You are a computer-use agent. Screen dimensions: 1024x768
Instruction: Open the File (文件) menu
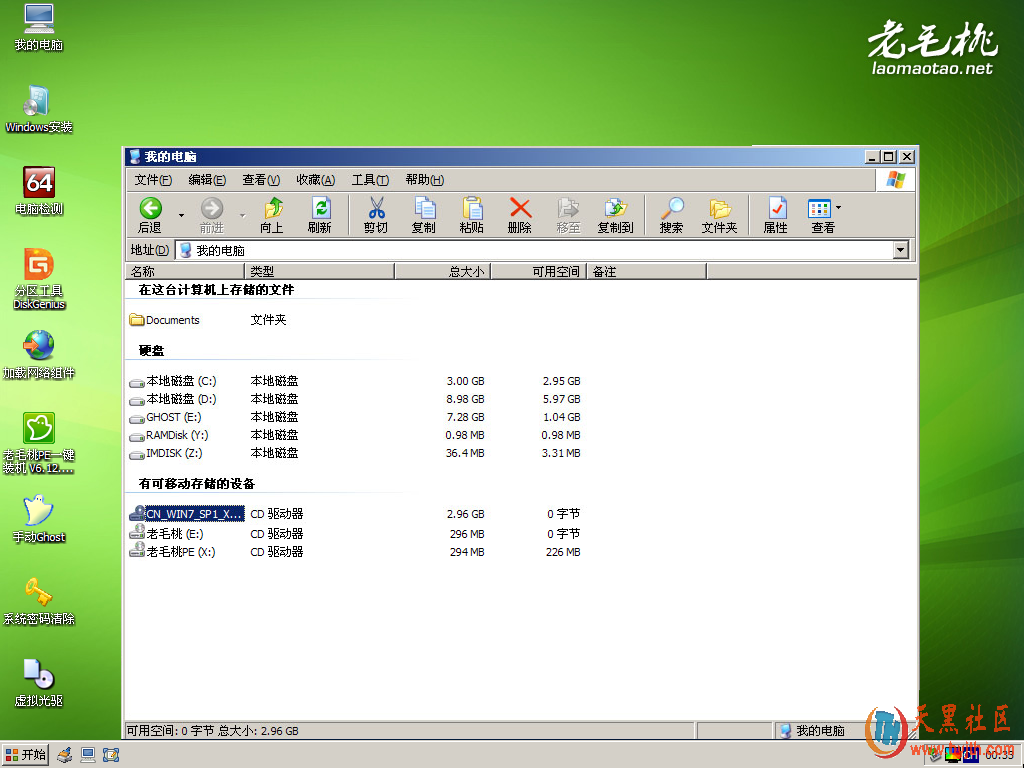pos(153,180)
